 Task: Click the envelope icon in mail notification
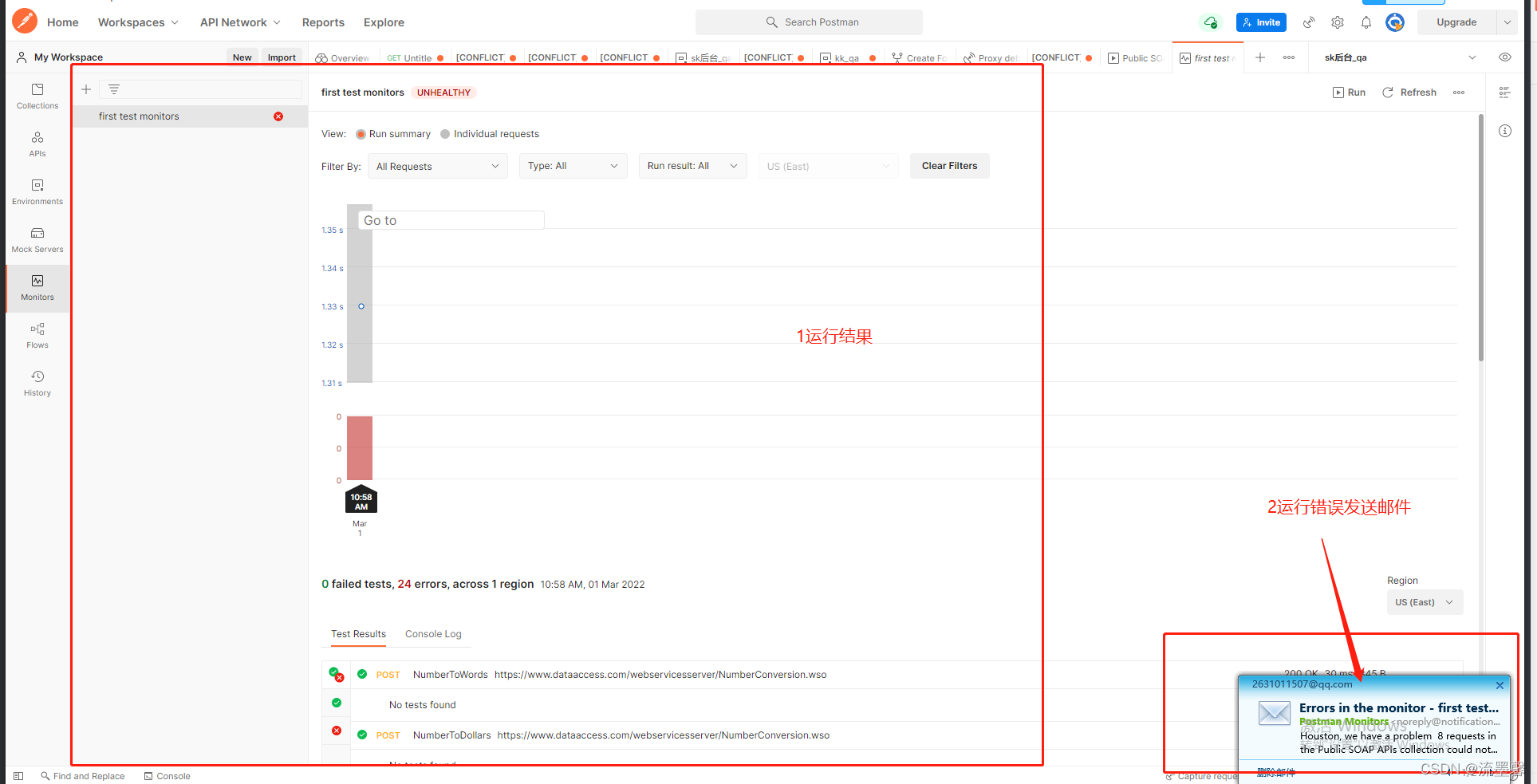pyautogui.click(x=1275, y=712)
